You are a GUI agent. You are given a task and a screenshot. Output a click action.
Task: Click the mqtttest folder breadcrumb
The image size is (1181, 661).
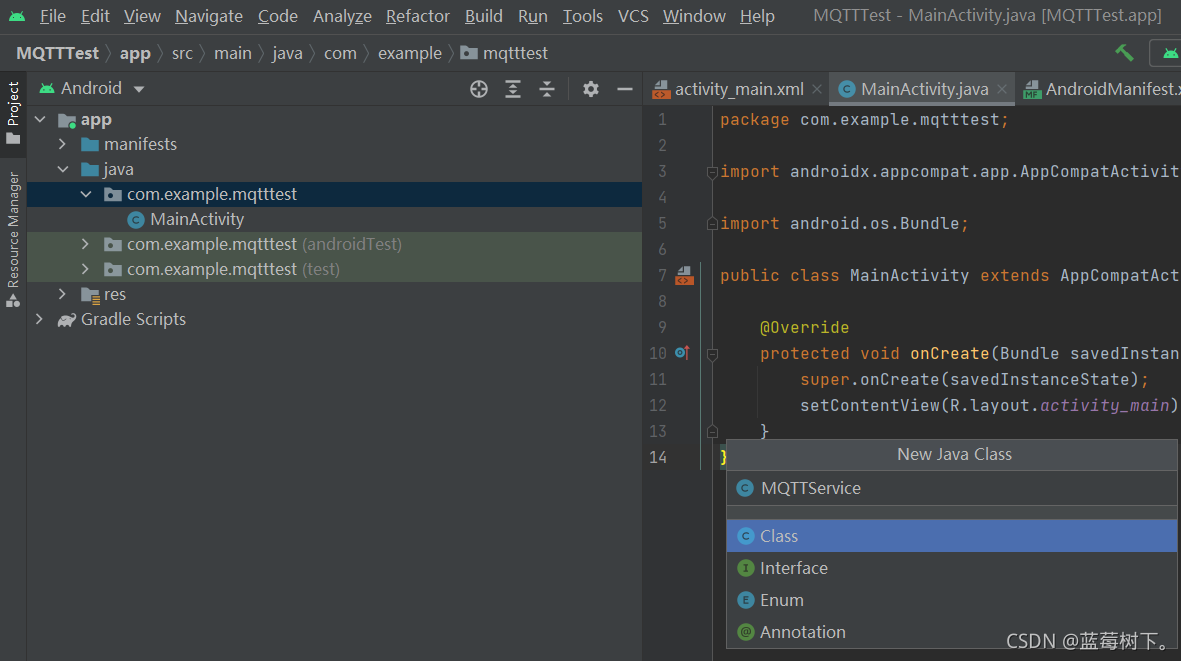point(504,53)
